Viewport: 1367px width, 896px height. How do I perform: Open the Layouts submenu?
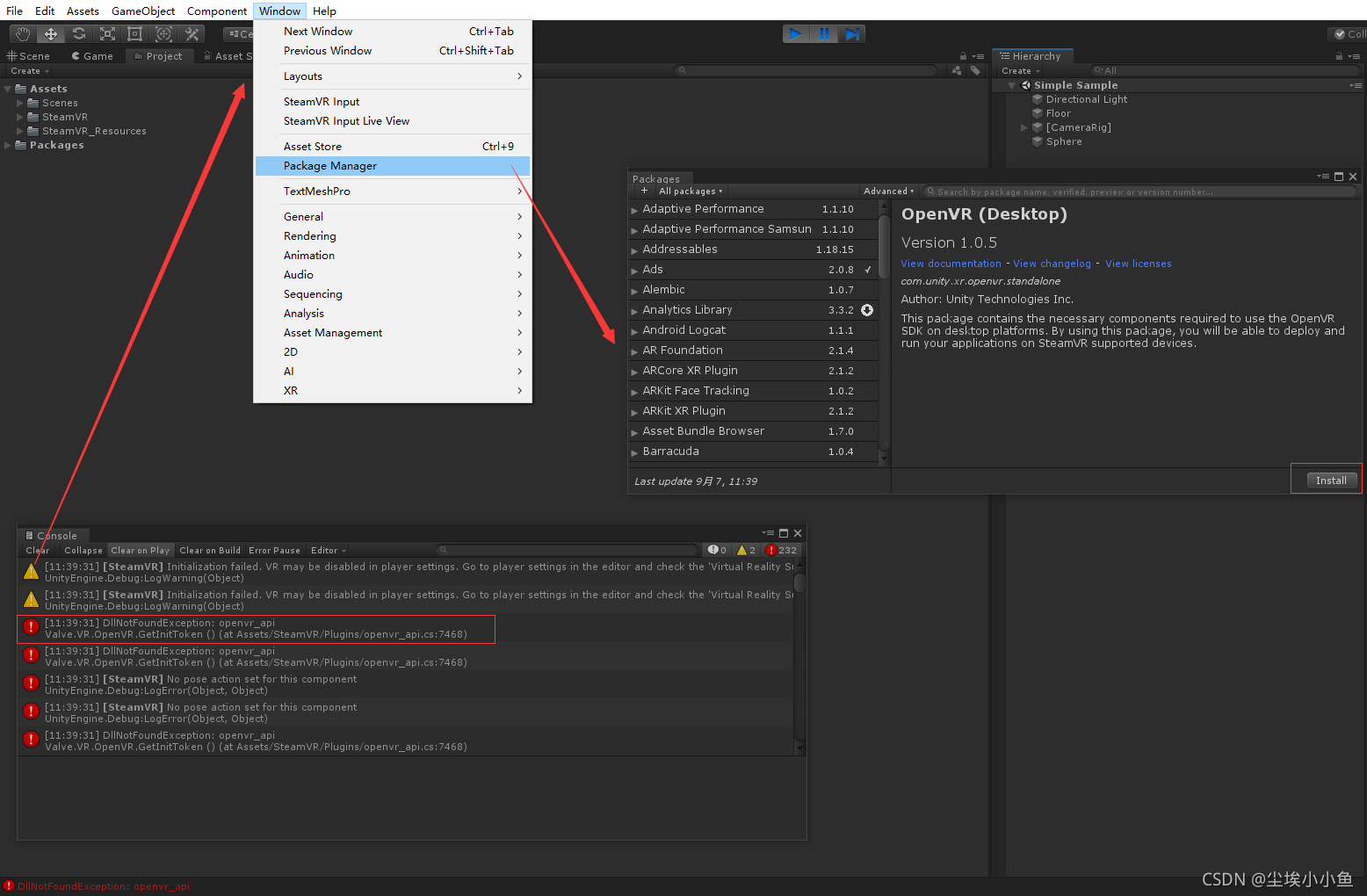pyautogui.click(x=393, y=76)
